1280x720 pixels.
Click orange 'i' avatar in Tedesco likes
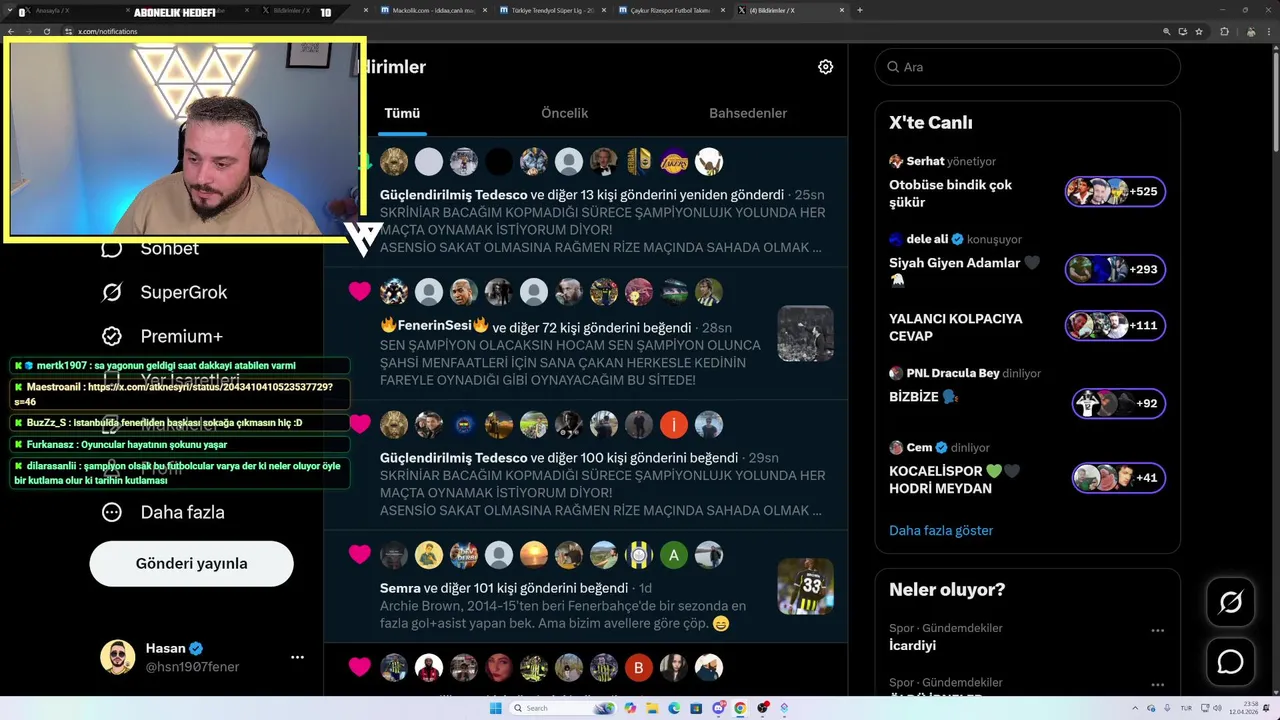pyautogui.click(x=674, y=424)
